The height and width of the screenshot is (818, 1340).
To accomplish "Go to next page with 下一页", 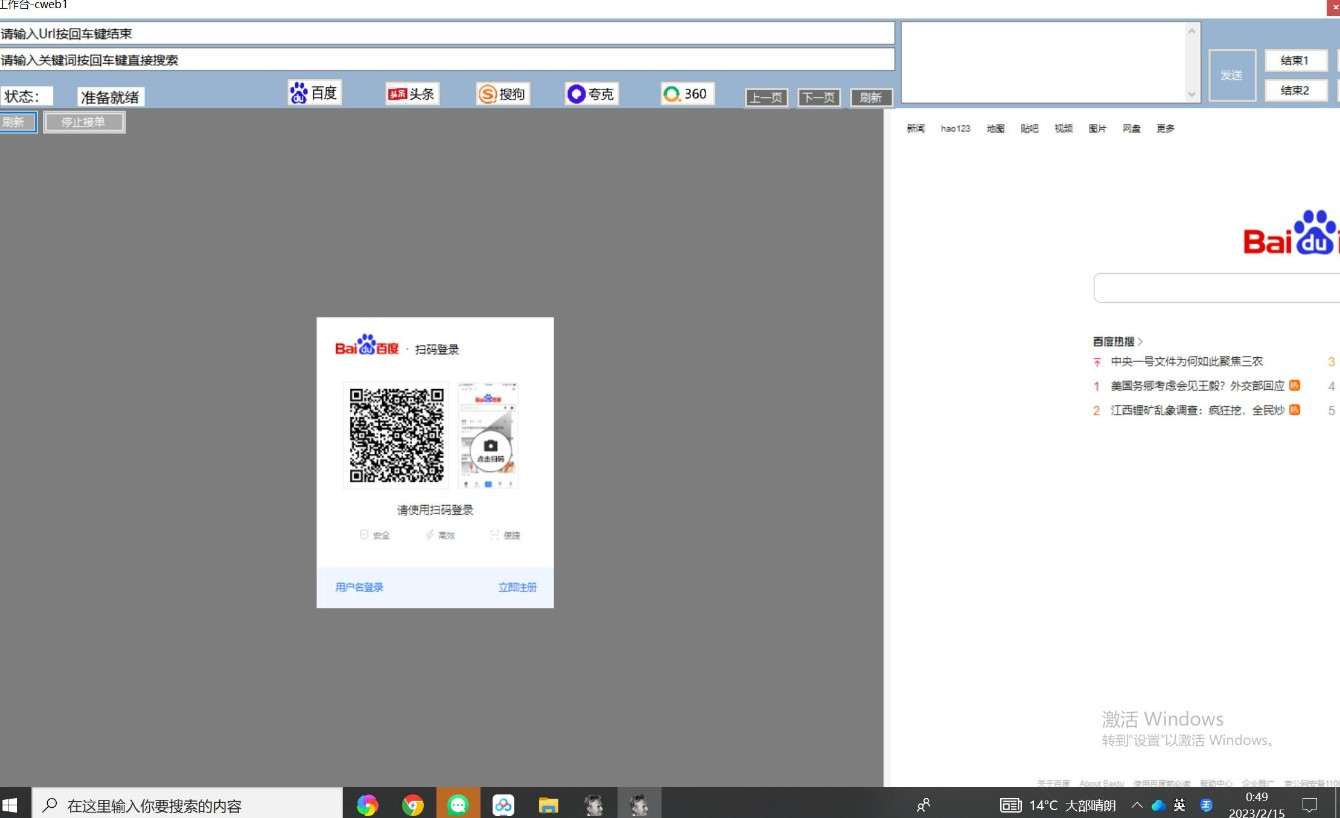I will [819, 98].
